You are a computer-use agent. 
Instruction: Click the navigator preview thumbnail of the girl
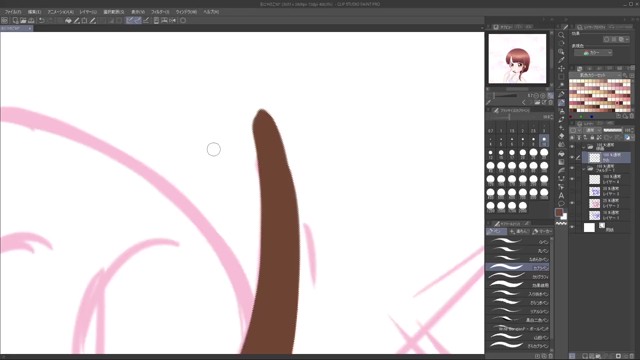[x=518, y=59]
